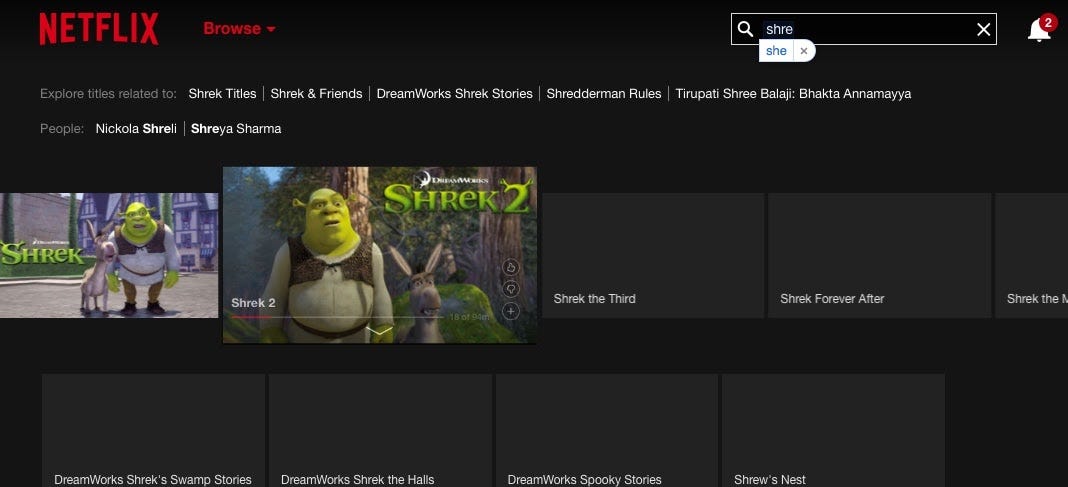Open 'DreamWorks Shrek Stories' related link
Viewport: 1068px width, 487px height.
(x=454, y=94)
